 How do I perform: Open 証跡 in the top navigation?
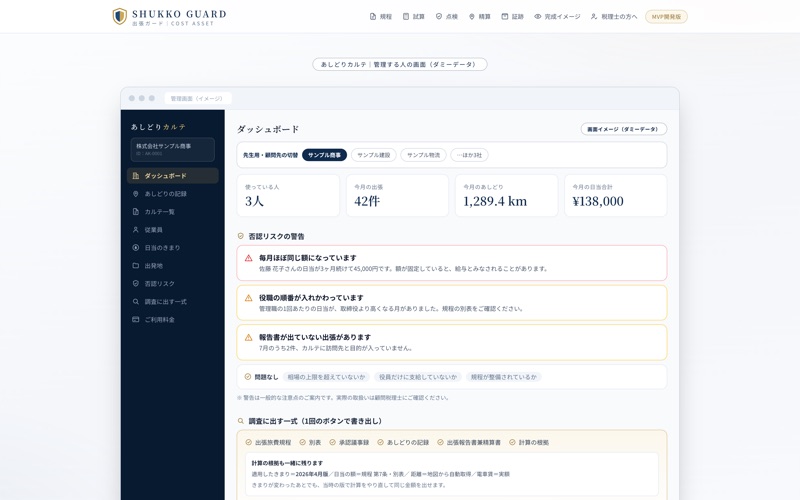[x=513, y=17]
